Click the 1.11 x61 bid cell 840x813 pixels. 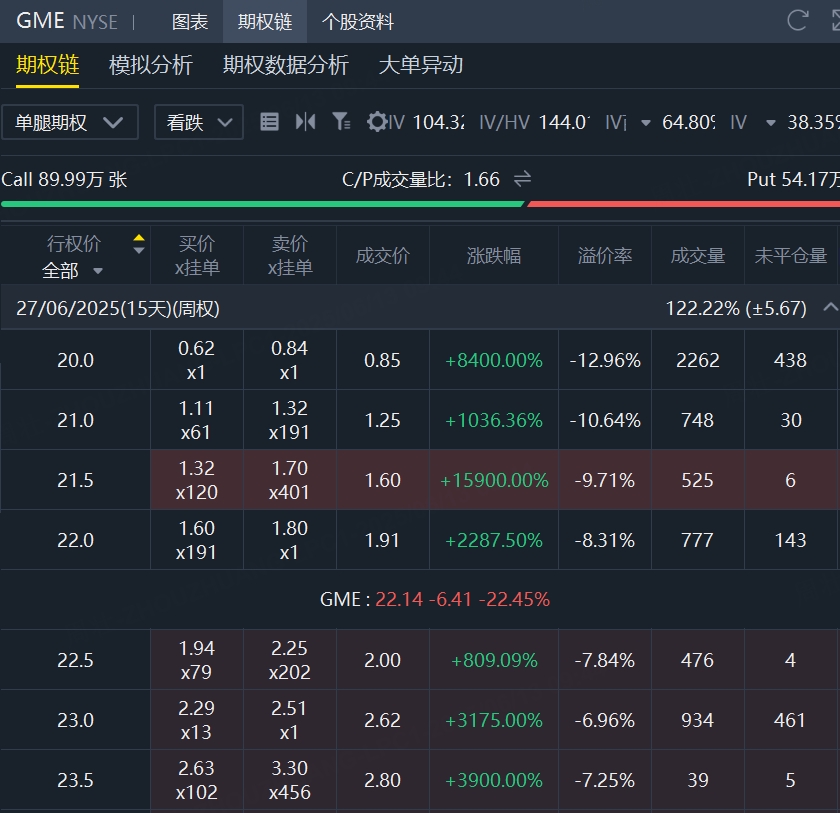coord(197,420)
